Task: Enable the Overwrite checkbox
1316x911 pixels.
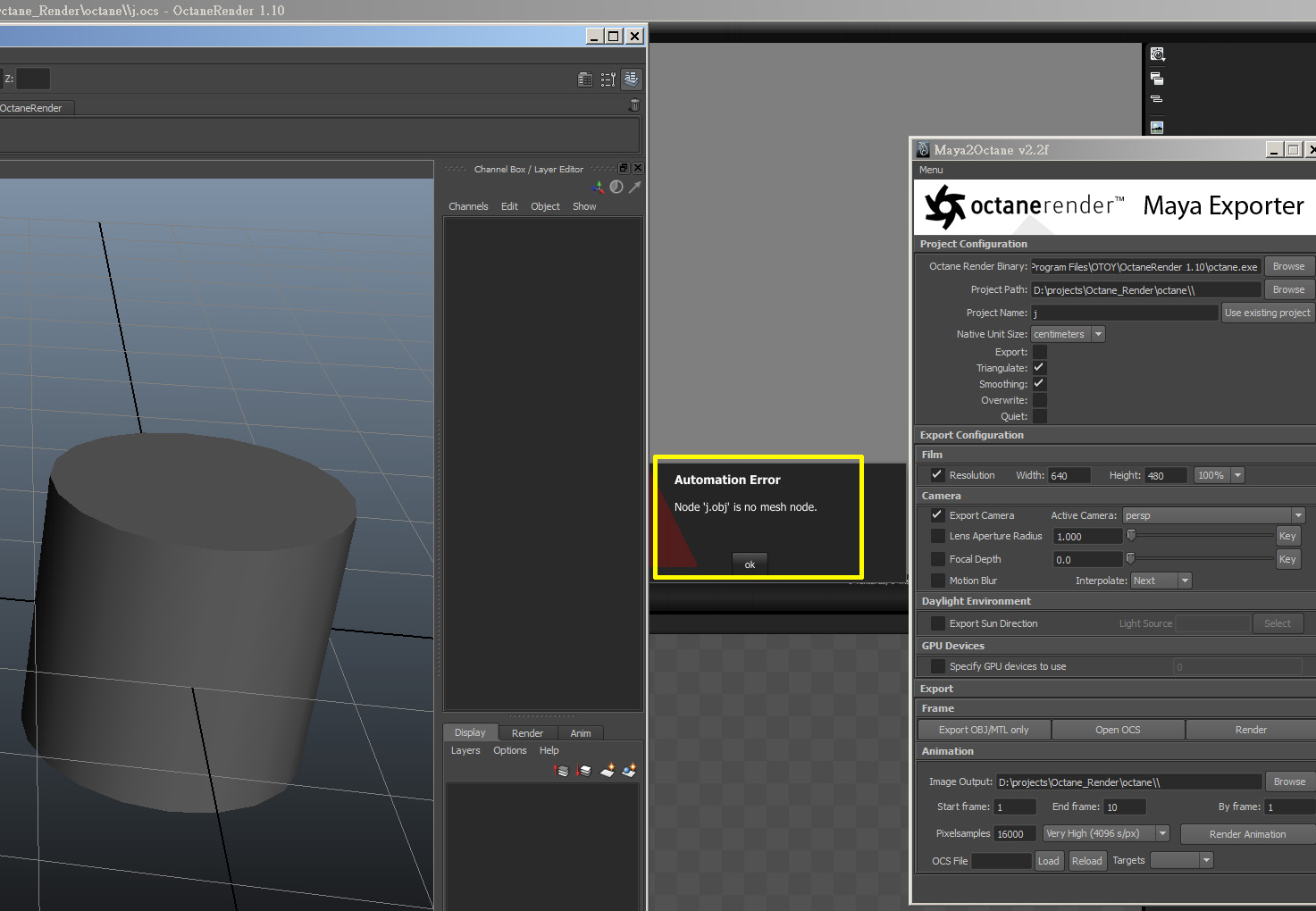Action: [1039, 400]
